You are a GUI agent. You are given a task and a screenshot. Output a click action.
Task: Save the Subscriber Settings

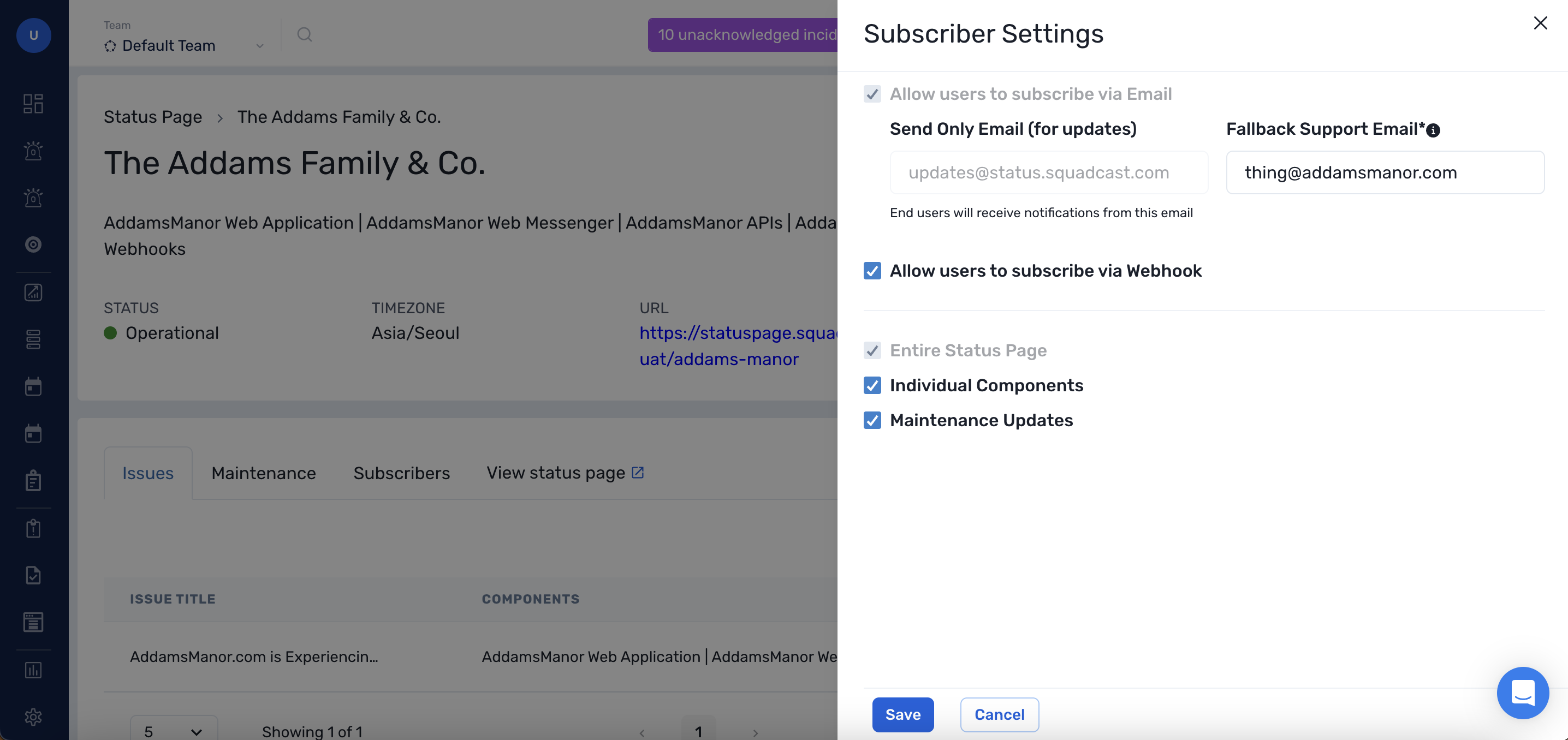pos(902,714)
